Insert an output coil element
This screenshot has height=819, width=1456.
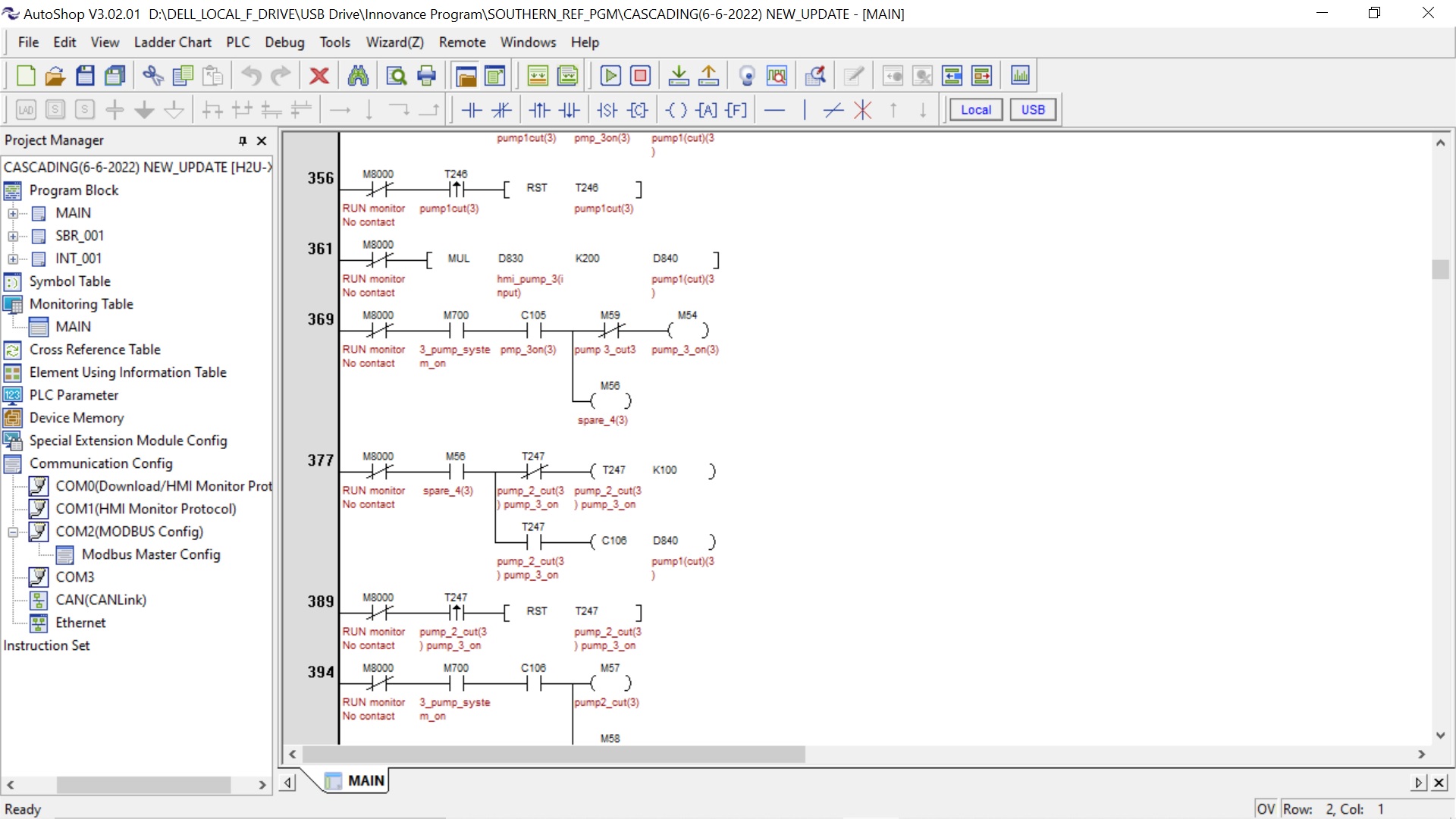pyautogui.click(x=676, y=111)
